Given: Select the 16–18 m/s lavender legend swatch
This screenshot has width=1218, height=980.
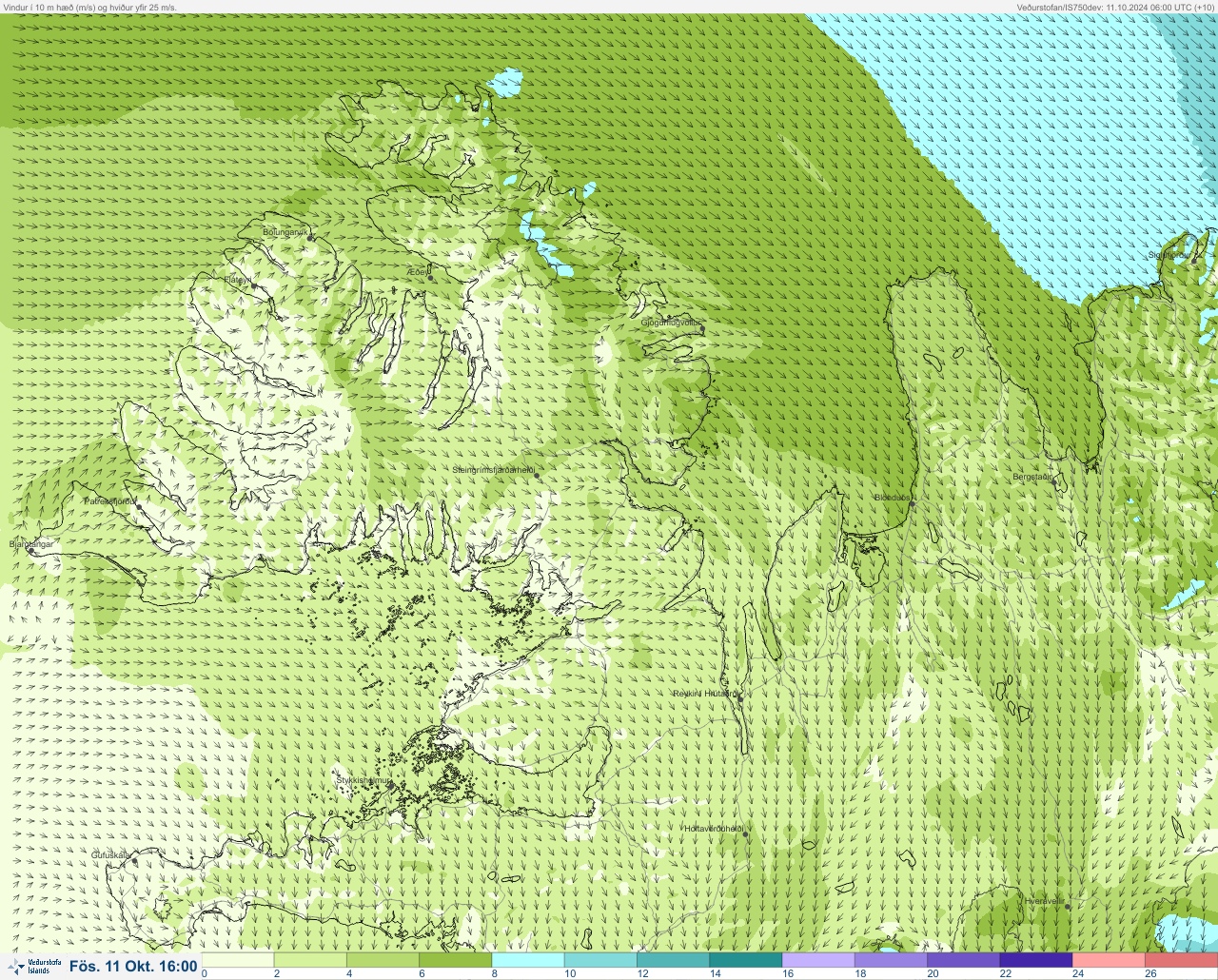Looking at the screenshot, I should pos(818,960).
